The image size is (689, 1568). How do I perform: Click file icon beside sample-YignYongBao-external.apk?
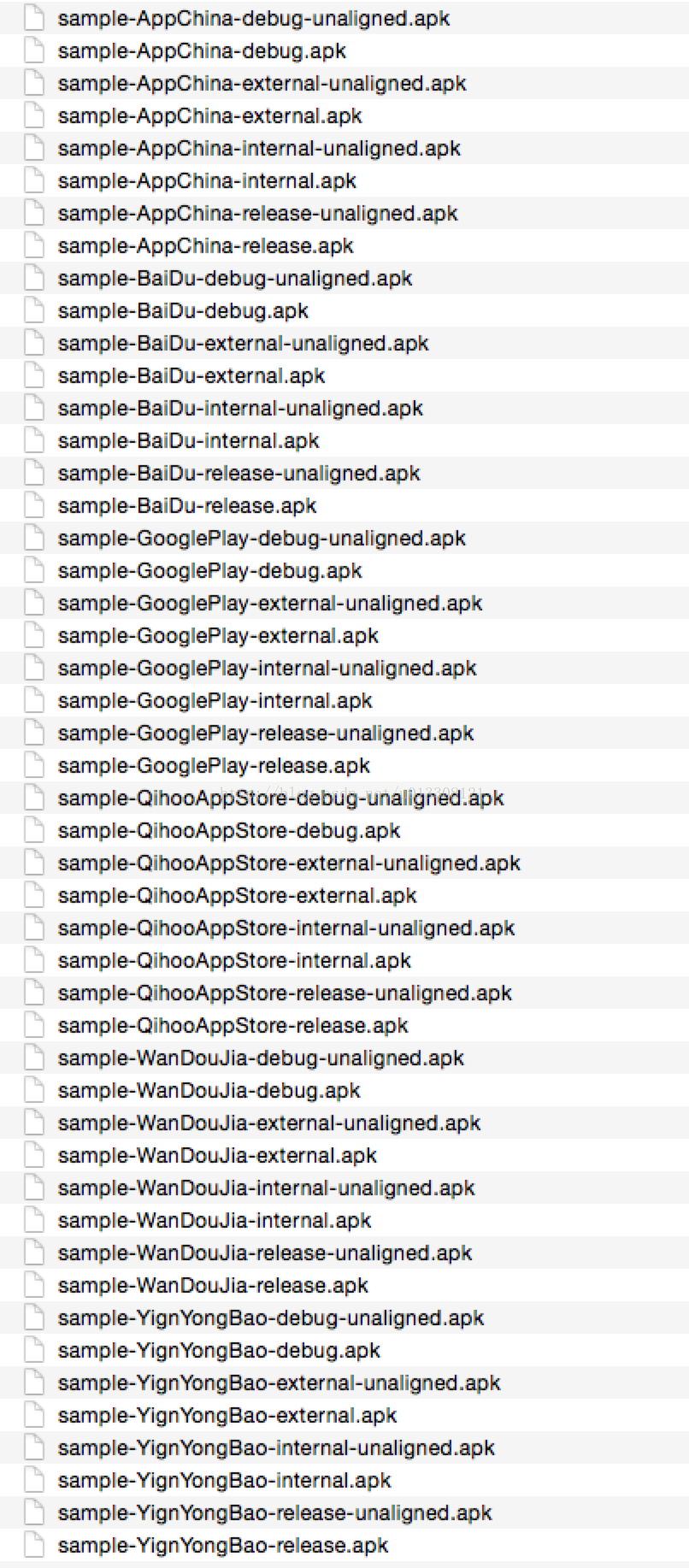click(x=34, y=1415)
